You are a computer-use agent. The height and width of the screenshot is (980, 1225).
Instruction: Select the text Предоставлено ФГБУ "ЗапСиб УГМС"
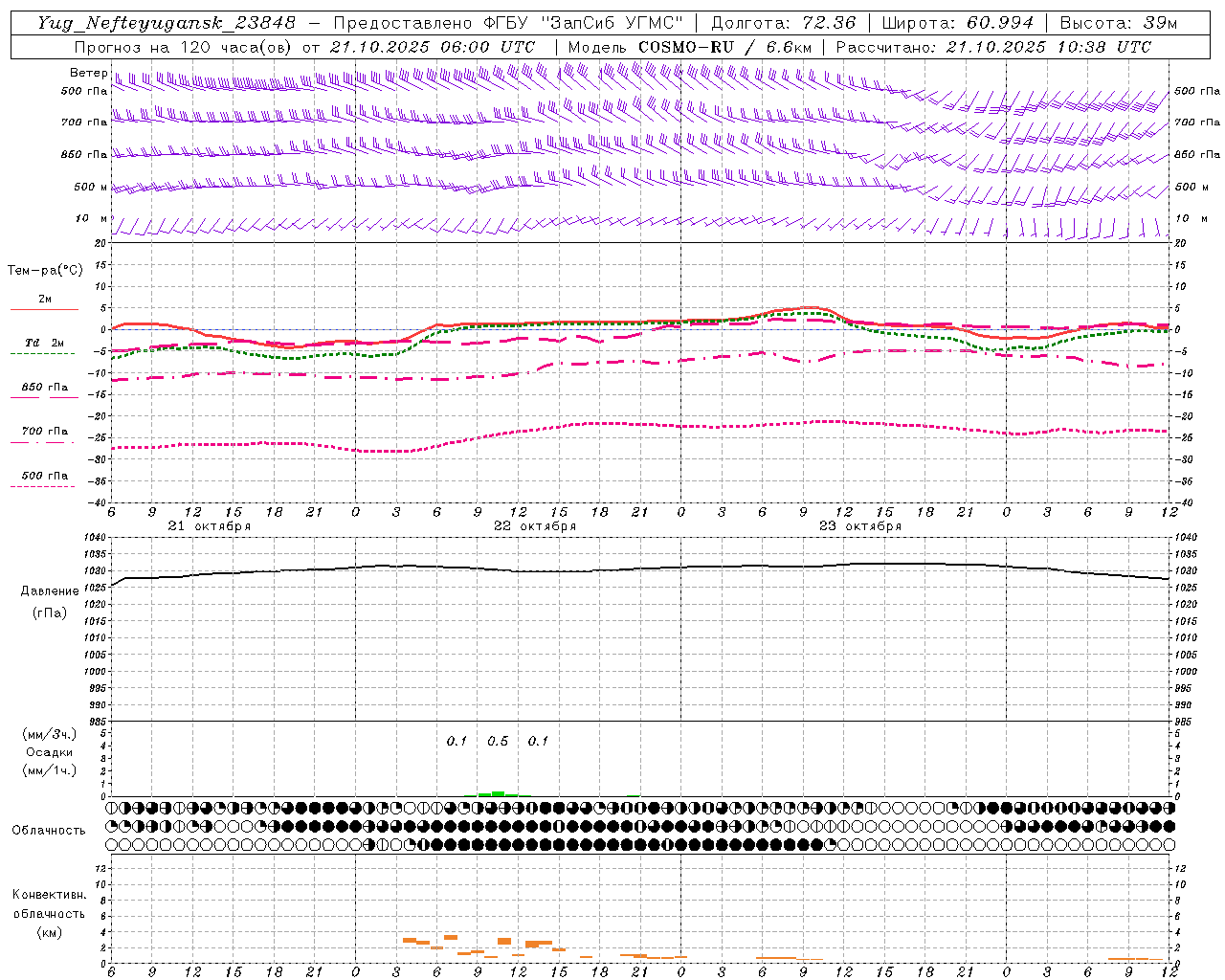508,23
